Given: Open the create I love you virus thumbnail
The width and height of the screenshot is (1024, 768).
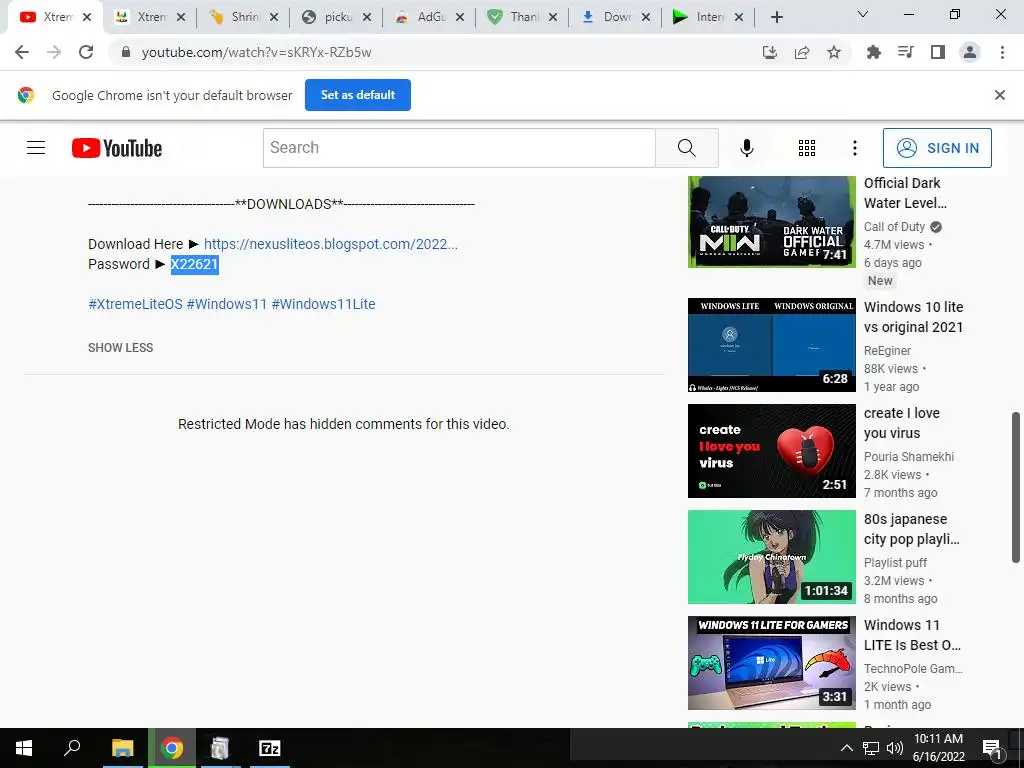Looking at the screenshot, I should 771,451.
